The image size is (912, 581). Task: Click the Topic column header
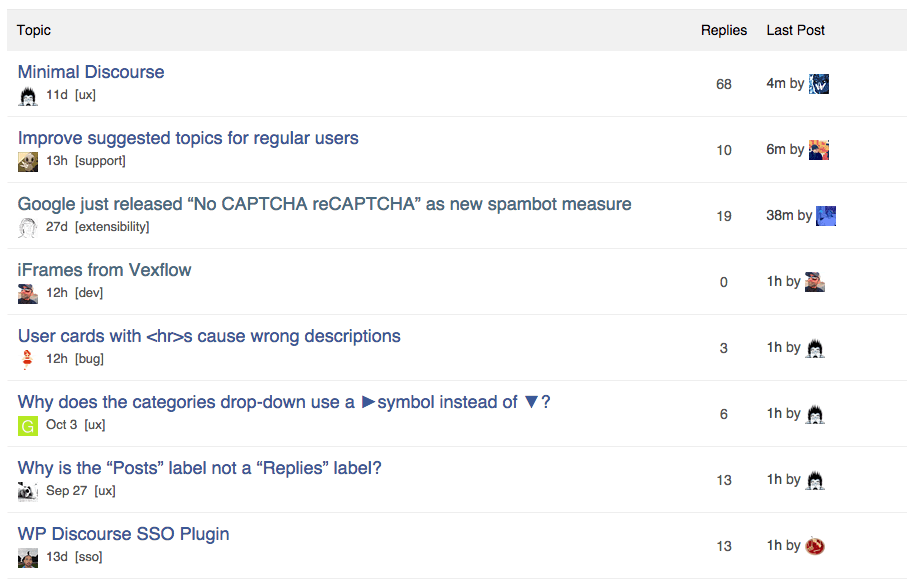point(34,30)
